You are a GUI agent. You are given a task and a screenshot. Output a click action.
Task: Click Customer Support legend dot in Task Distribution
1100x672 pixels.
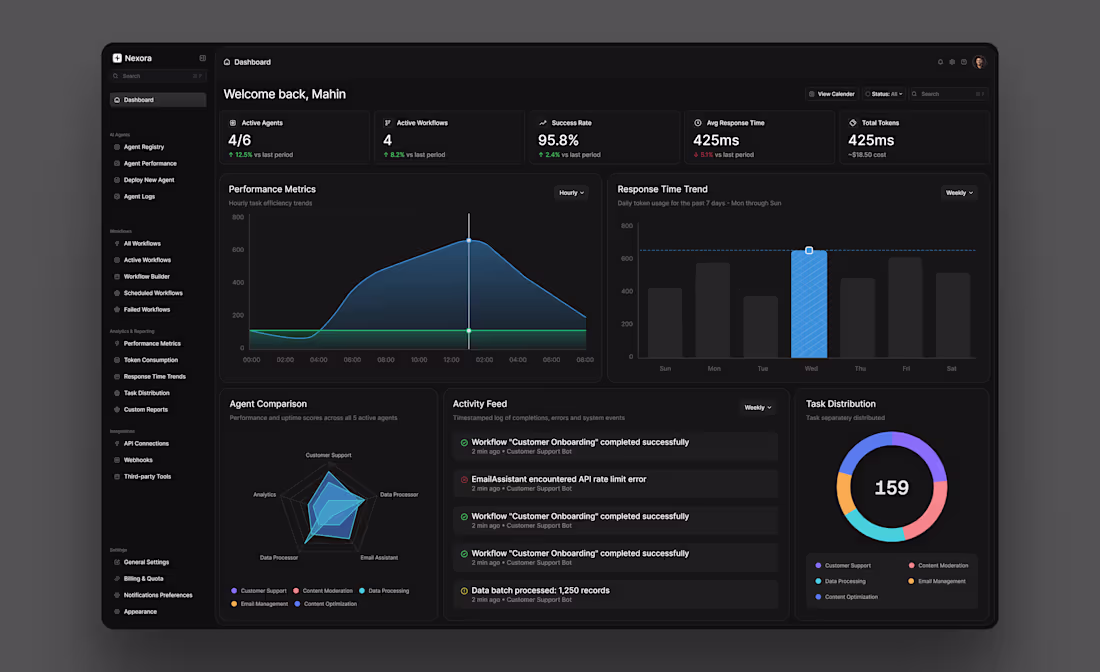coord(818,565)
